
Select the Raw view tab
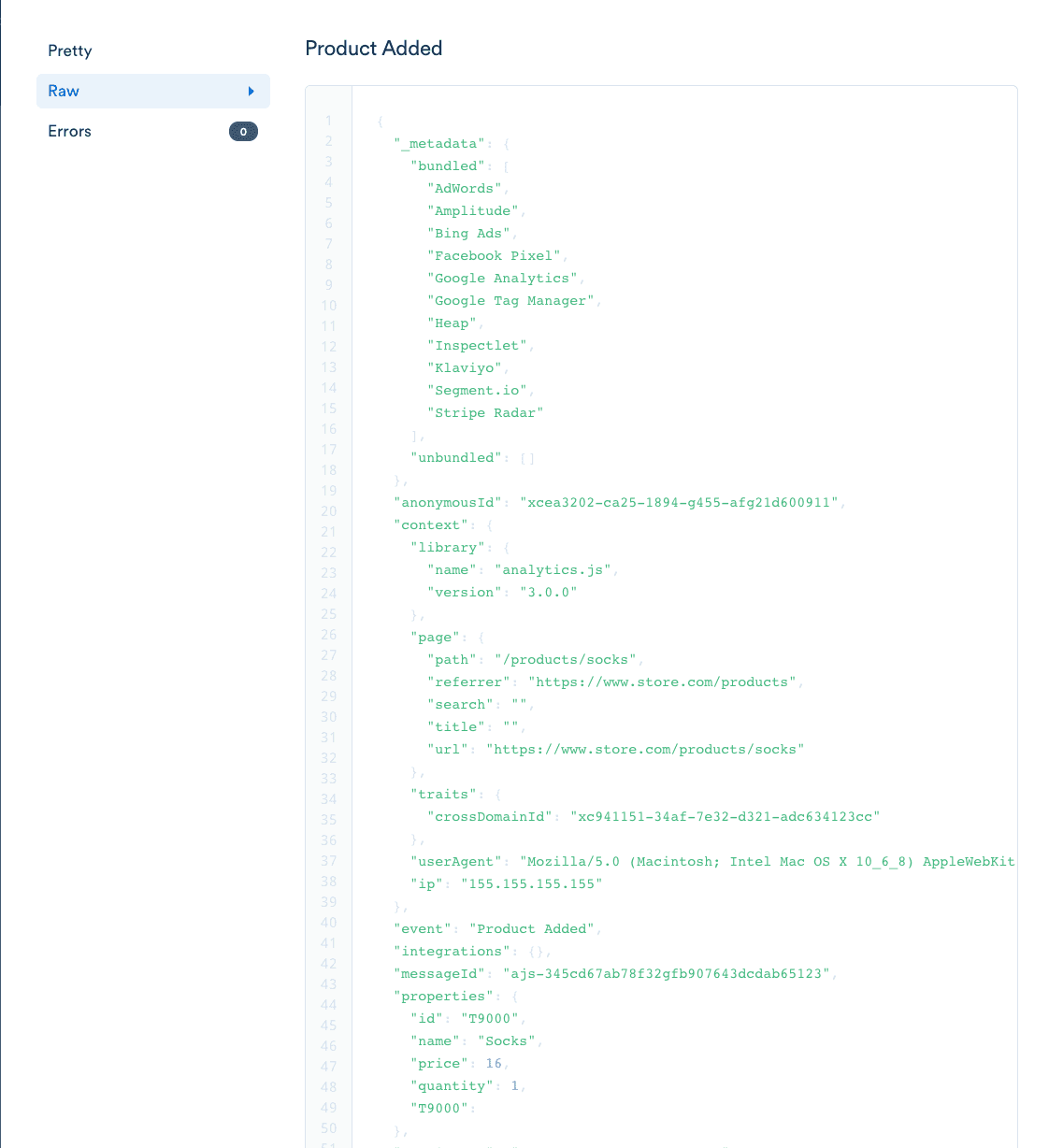(x=63, y=91)
